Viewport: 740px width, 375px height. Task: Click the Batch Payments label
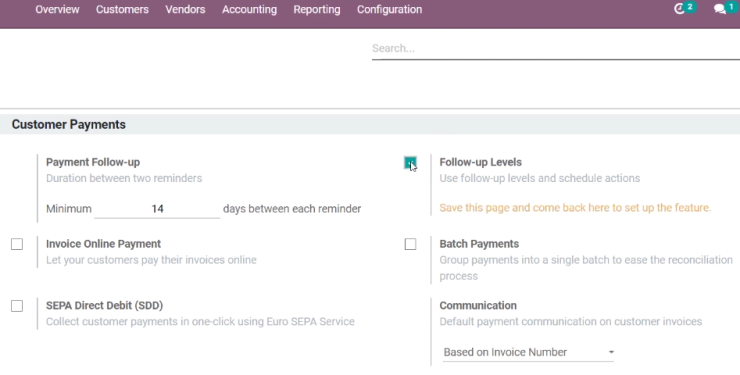(x=479, y=244)
